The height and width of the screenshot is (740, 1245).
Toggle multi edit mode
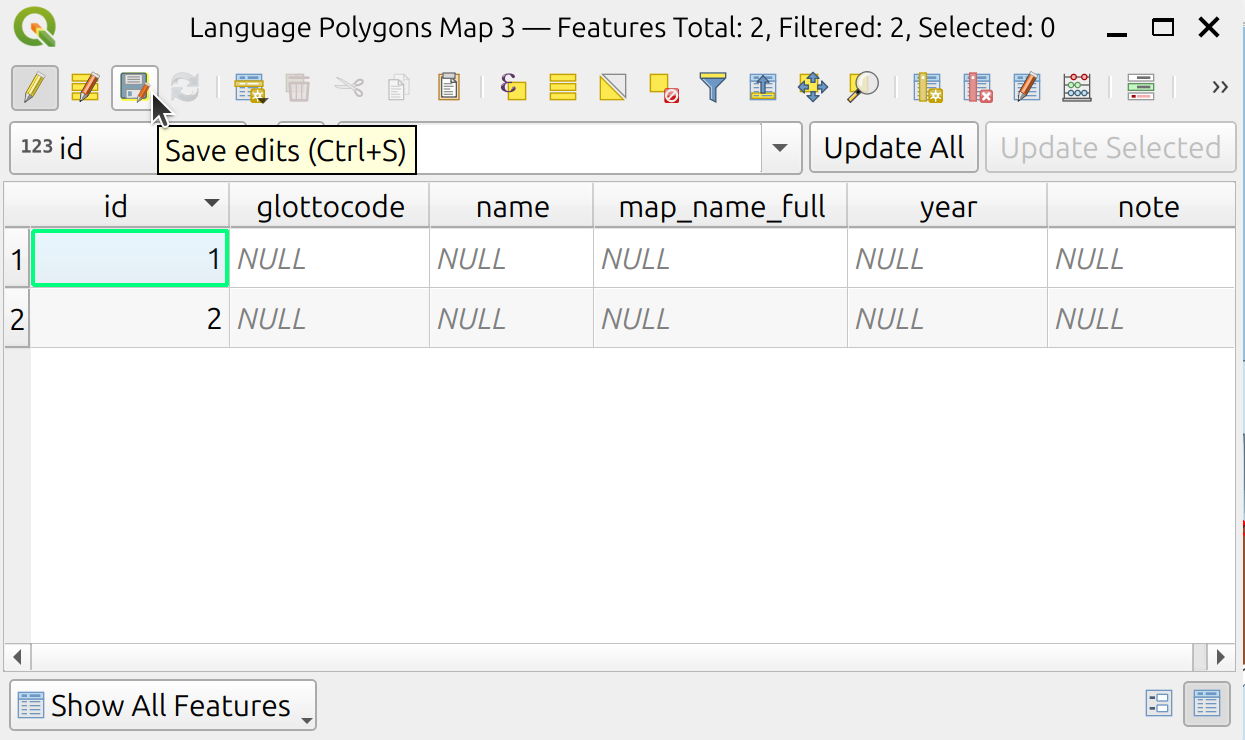(x=85, y=88)
